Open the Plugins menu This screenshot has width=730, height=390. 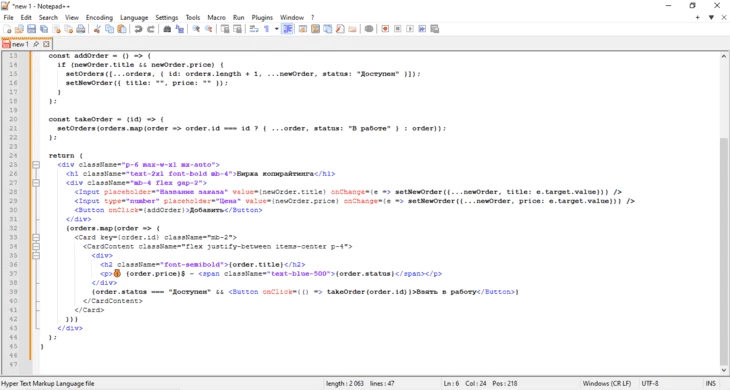click(262, 17)
